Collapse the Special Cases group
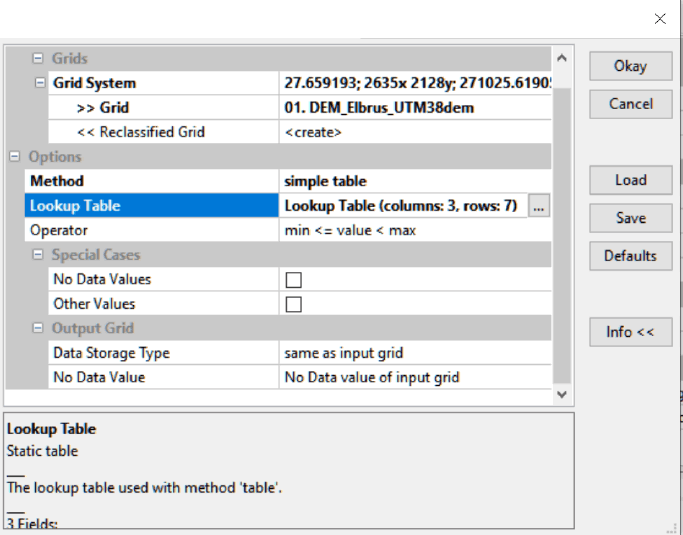683x535 pixels. (39, 255)
